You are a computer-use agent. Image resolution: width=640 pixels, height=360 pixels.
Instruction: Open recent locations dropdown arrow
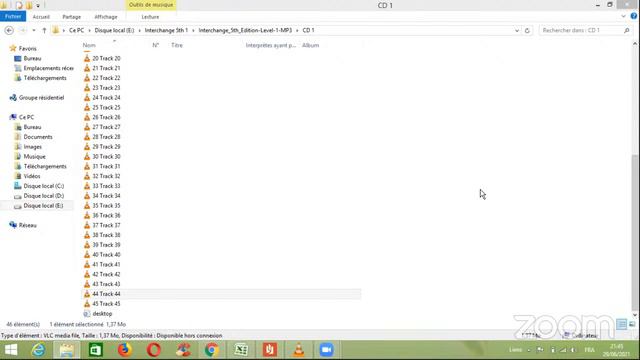click(34, 30)
